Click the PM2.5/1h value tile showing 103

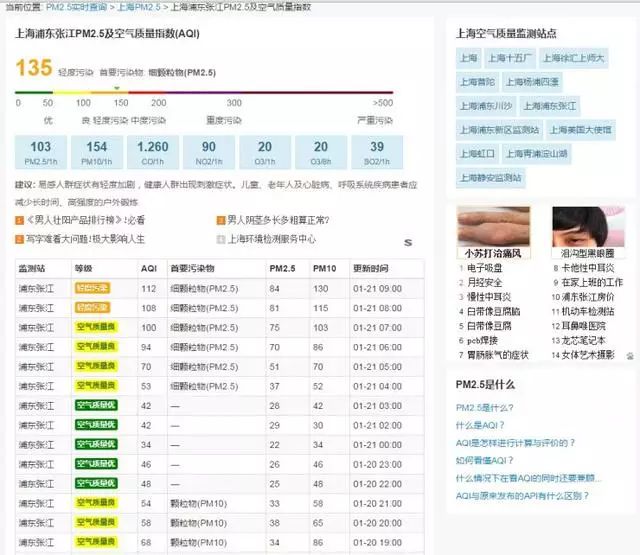[x=41, y=153]
